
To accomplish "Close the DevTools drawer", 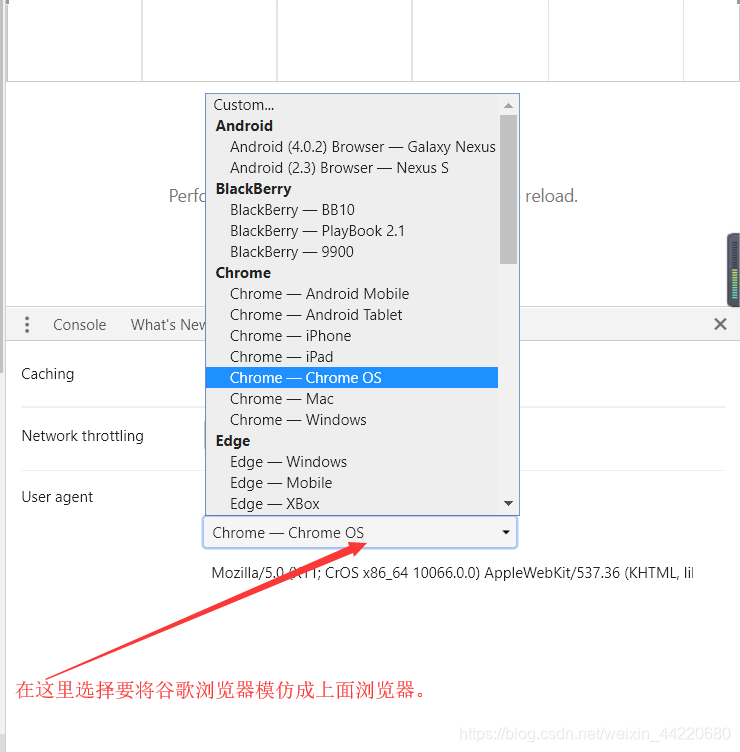I will 720,324.
